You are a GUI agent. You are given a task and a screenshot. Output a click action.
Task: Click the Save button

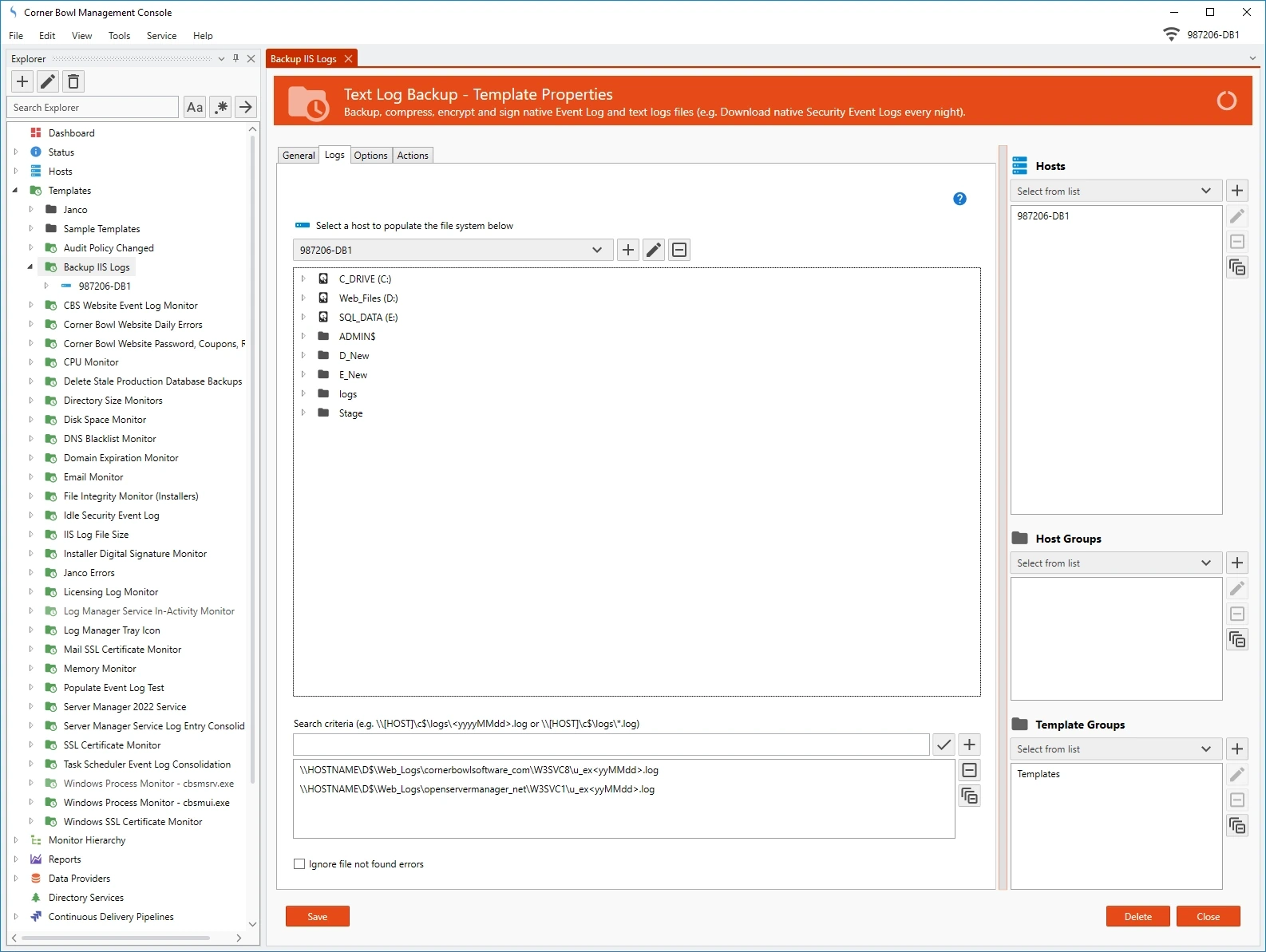317,916
